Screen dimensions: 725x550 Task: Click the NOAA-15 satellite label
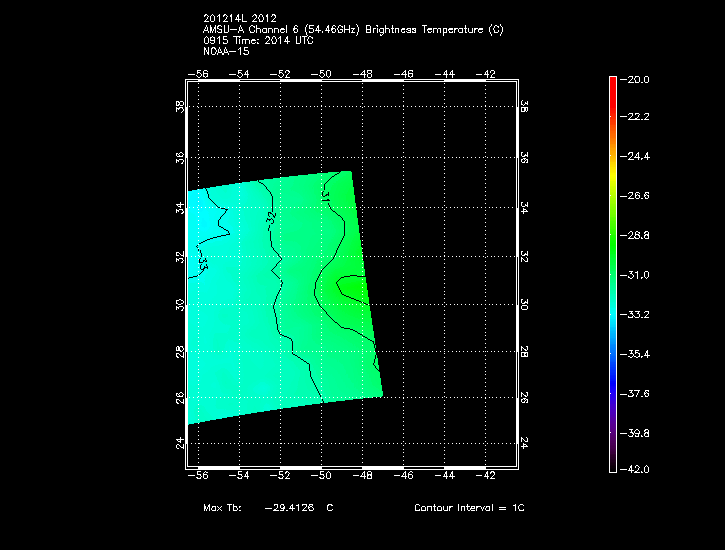(x=223, y=51)
